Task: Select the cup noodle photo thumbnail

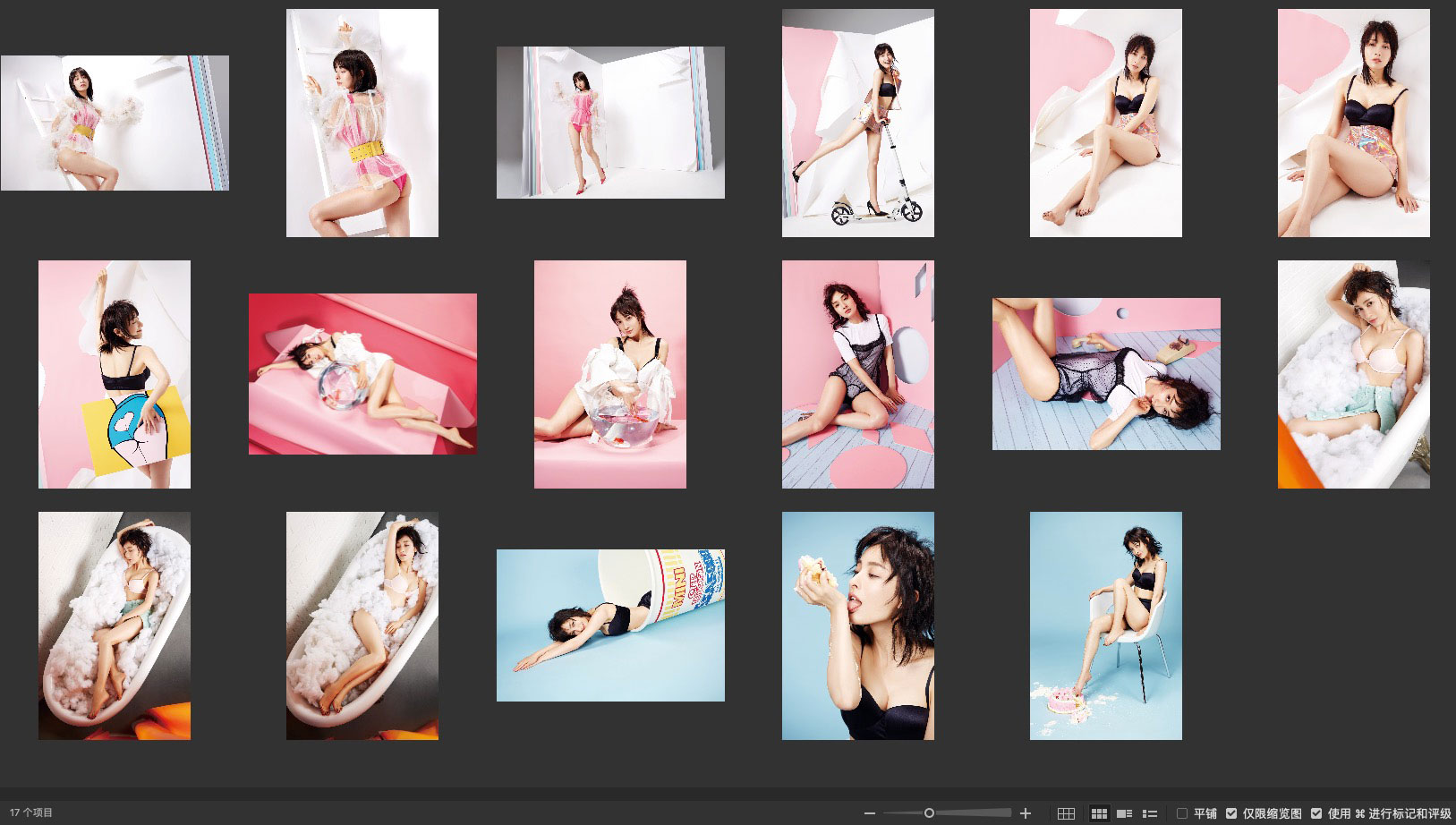Action: point(610,625)
